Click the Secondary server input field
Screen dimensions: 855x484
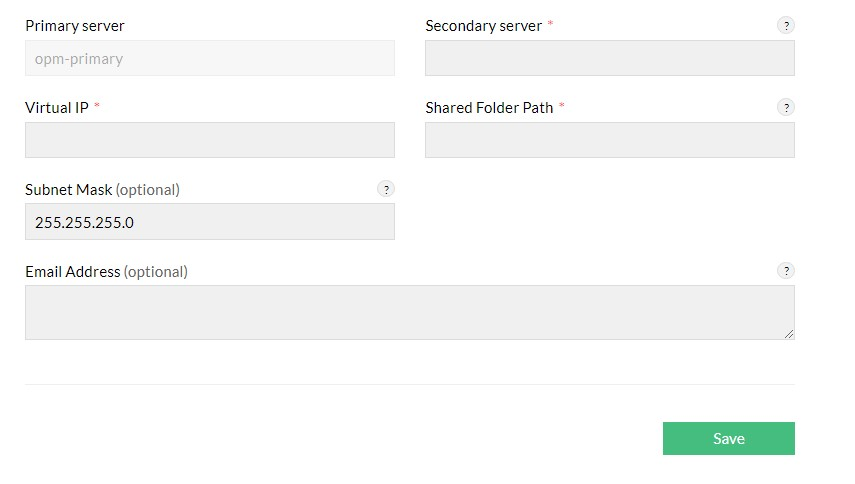pyautogui.click(x=609, y=58)
